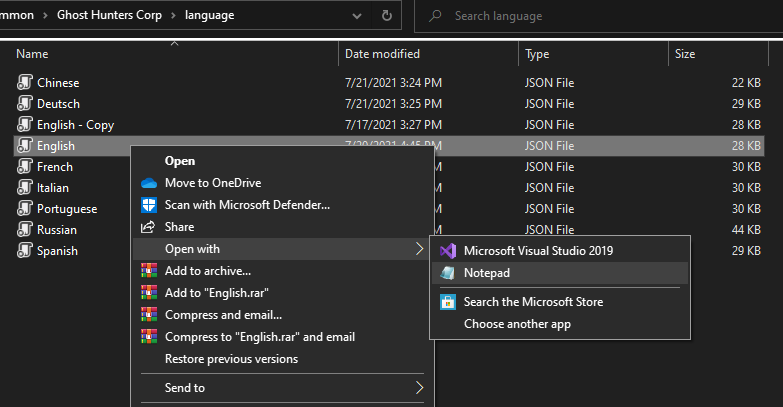The width and height of the screenshot is (783, 407).
Task: Click the Notepad icon in submenu
Action: click(x=448, y=272)
